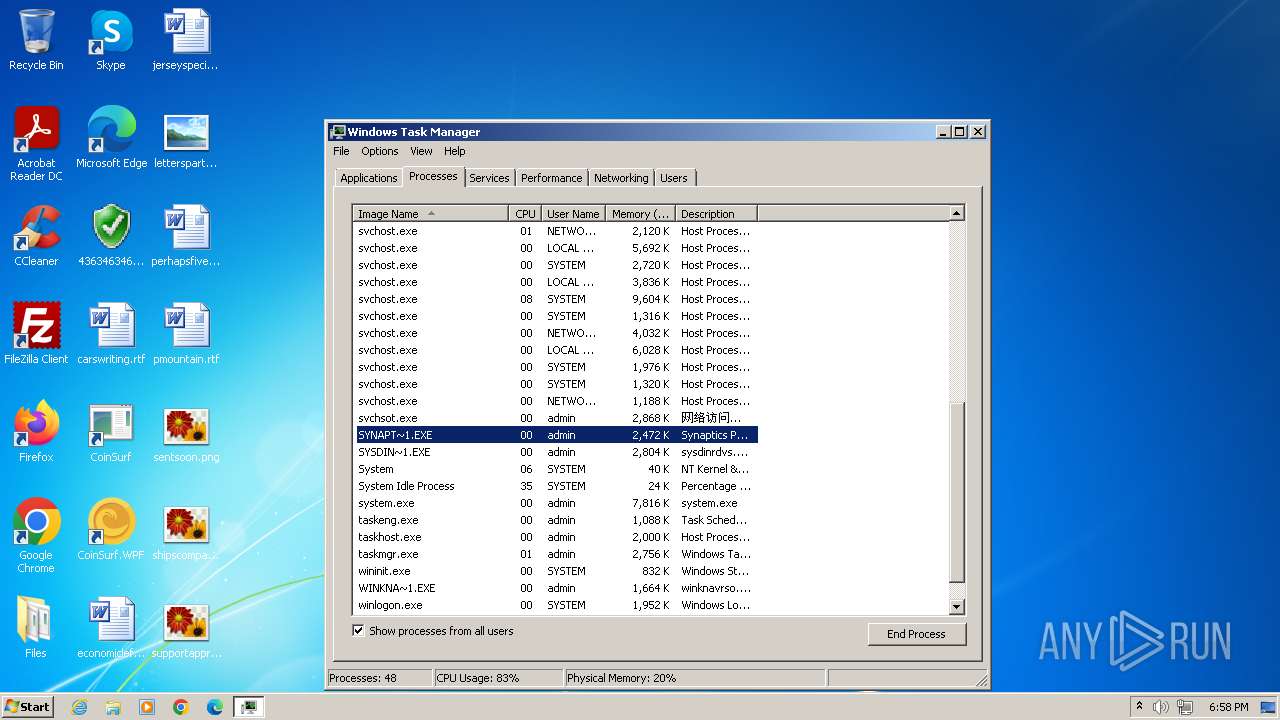Screen dimensions: 1280x720
Task: Select the NT Kernel System process row
Action: coord(555,469)
